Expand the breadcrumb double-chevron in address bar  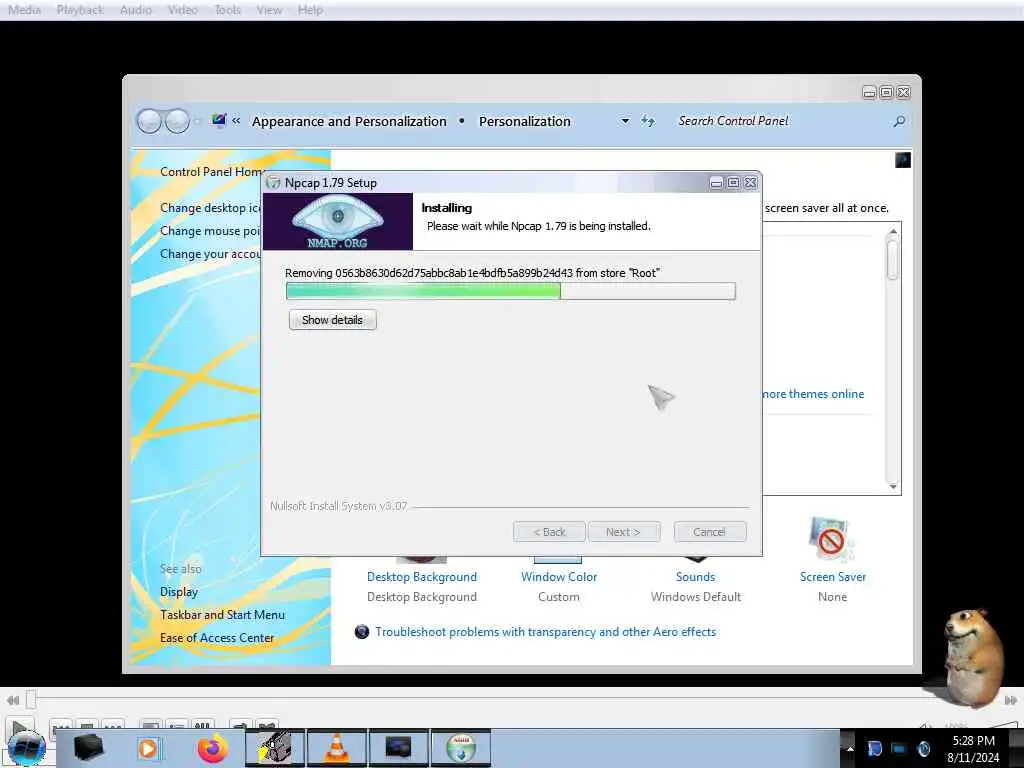coord(236,121)
